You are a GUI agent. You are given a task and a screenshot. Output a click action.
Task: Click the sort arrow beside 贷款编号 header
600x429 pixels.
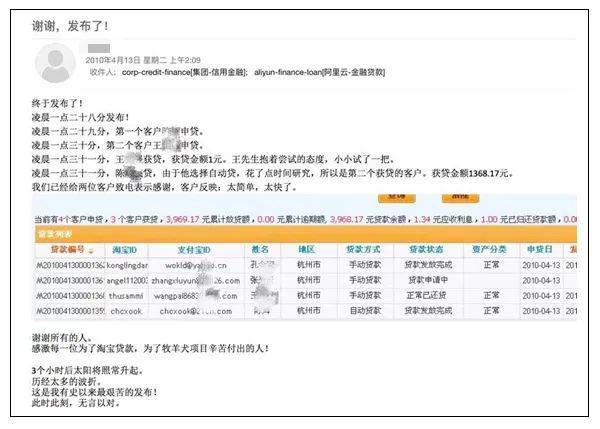point(91,251)
